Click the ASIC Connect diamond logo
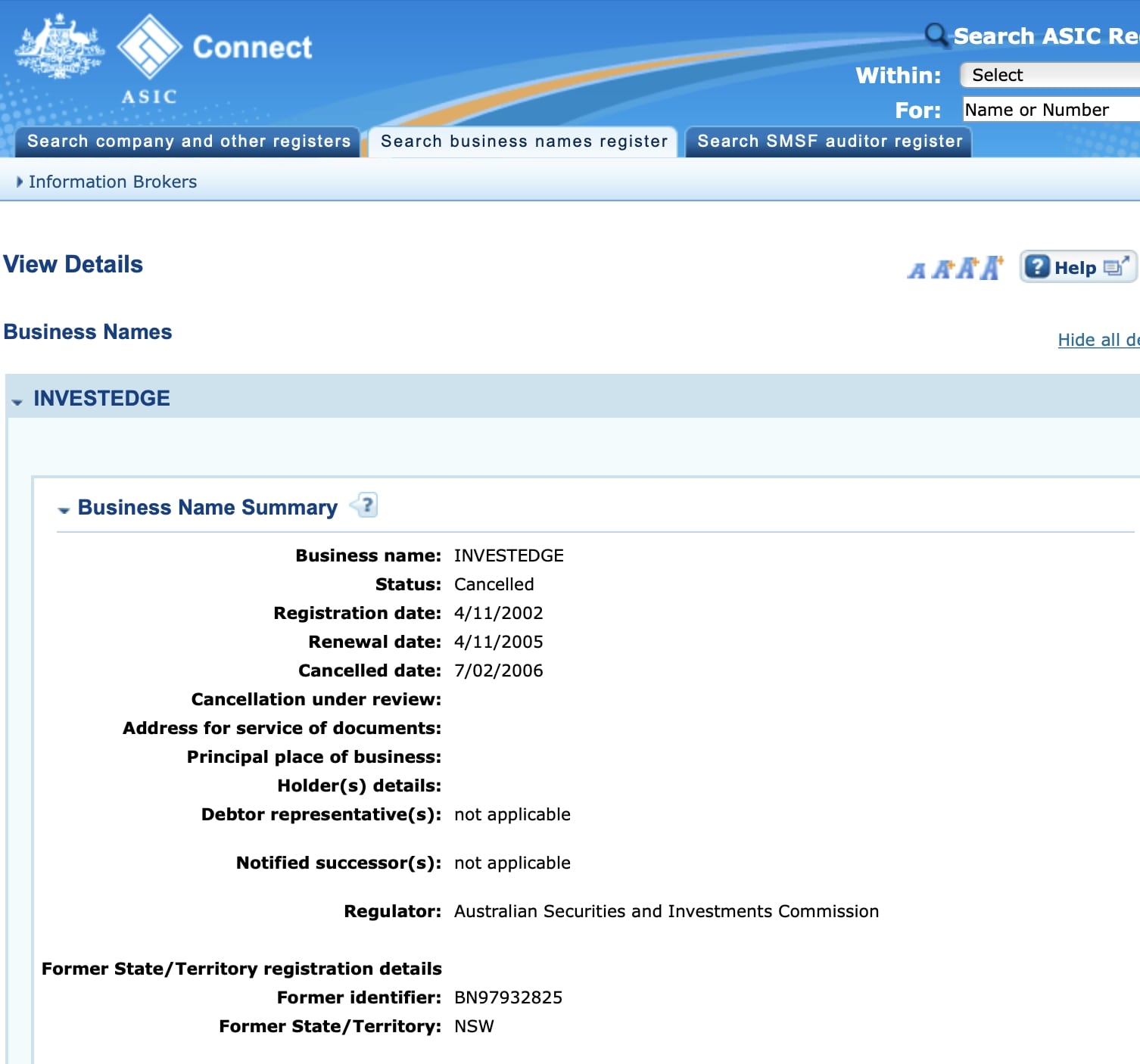 149,47
